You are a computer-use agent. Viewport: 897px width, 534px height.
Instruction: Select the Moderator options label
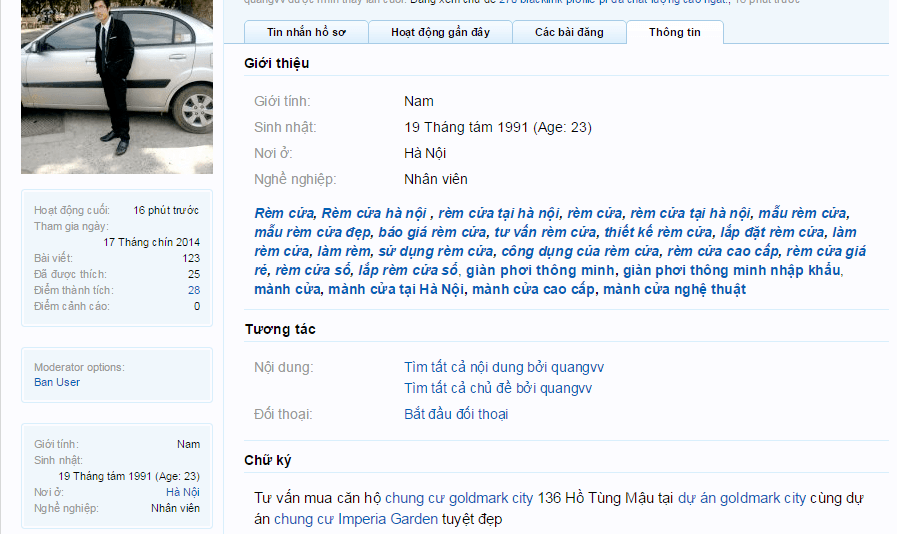tap(79, 367)
